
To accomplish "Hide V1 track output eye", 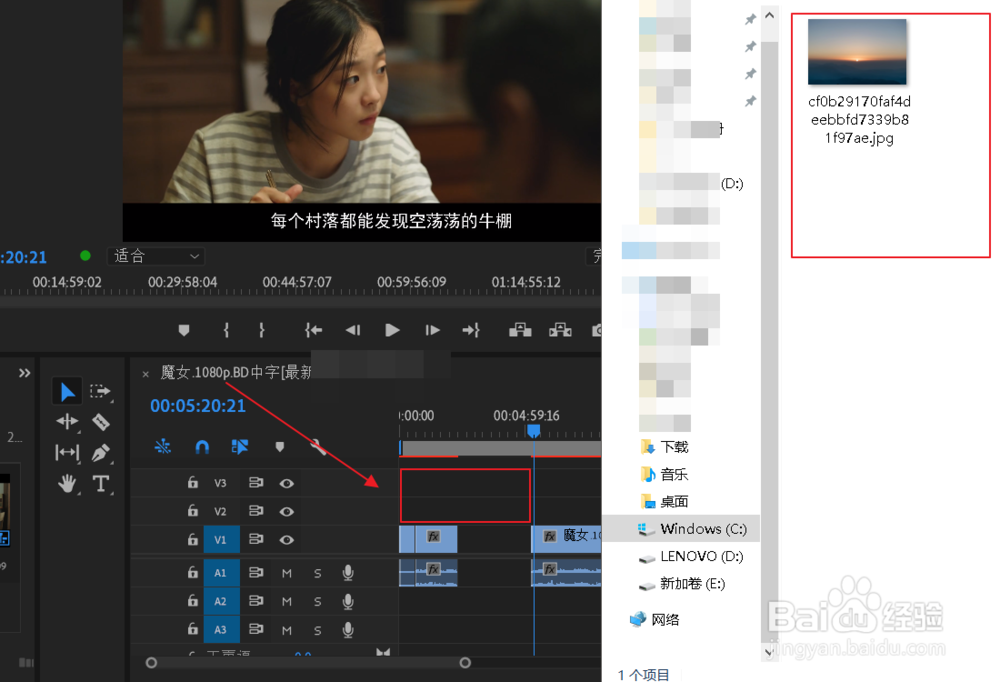I will tap(287, 540).
